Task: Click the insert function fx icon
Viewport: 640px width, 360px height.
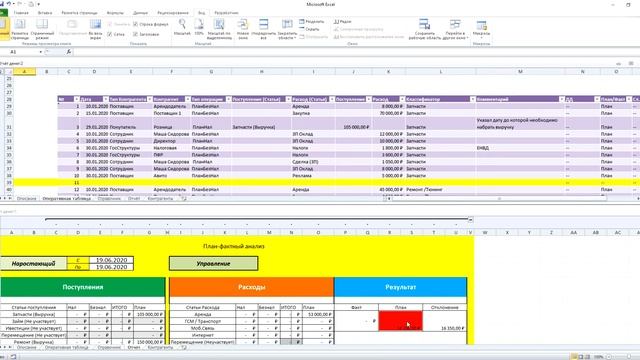Action: coord(69,52)
